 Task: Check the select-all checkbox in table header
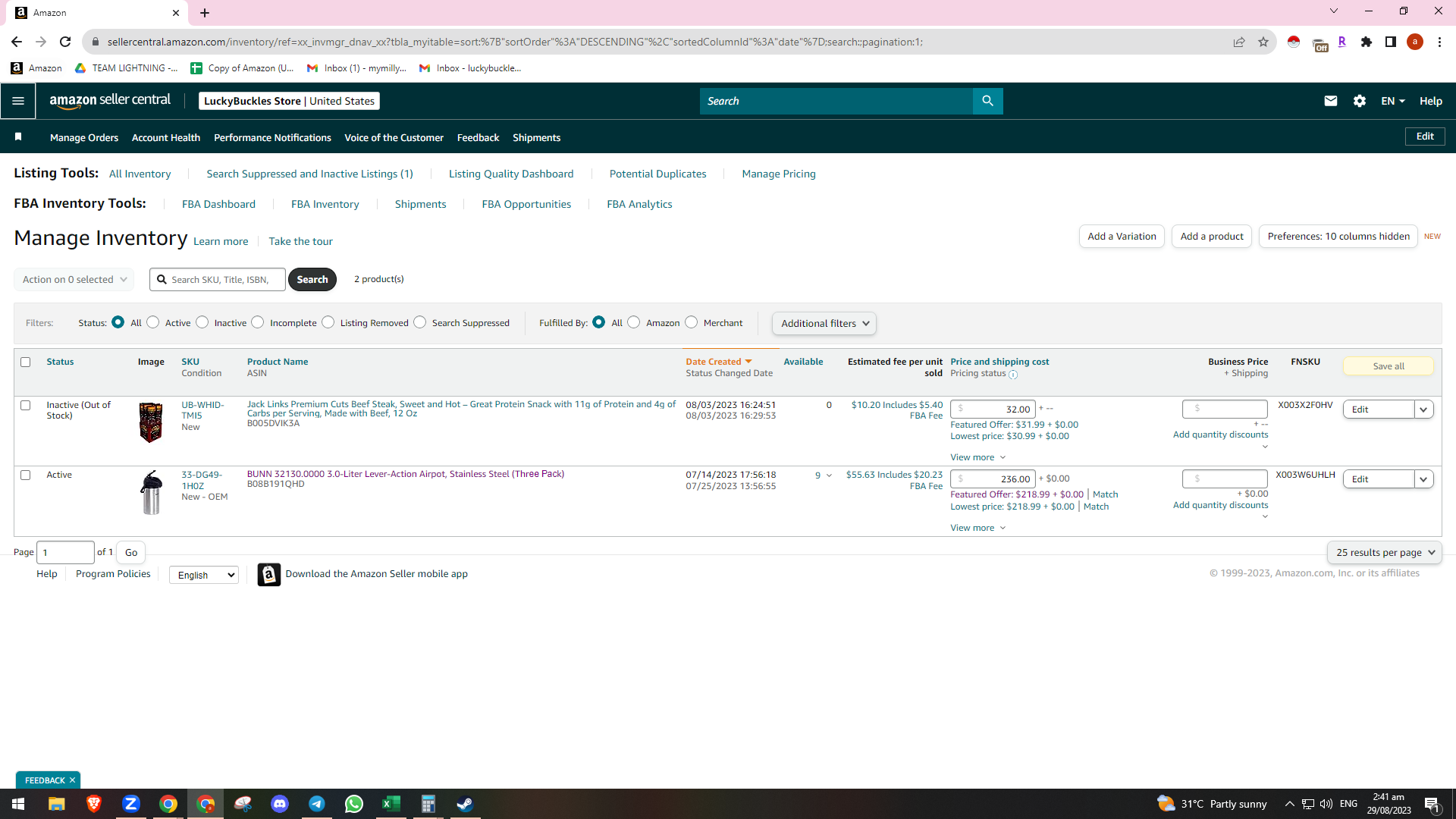tap(26, 362)
